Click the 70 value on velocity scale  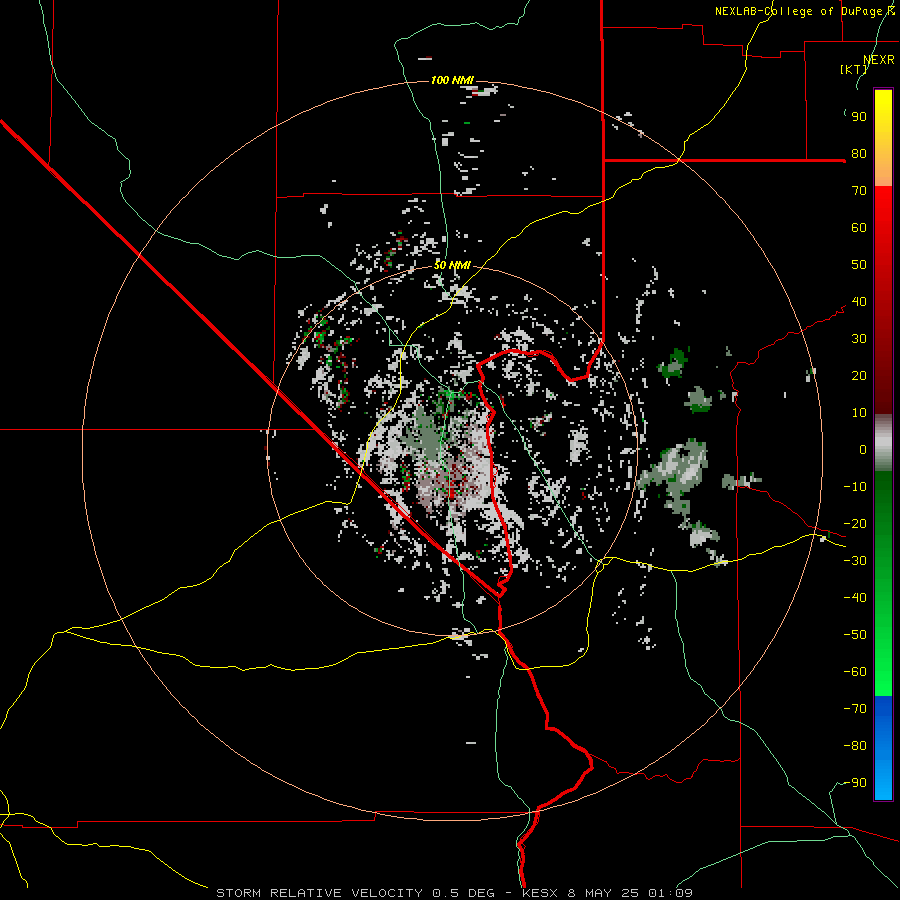859,191
